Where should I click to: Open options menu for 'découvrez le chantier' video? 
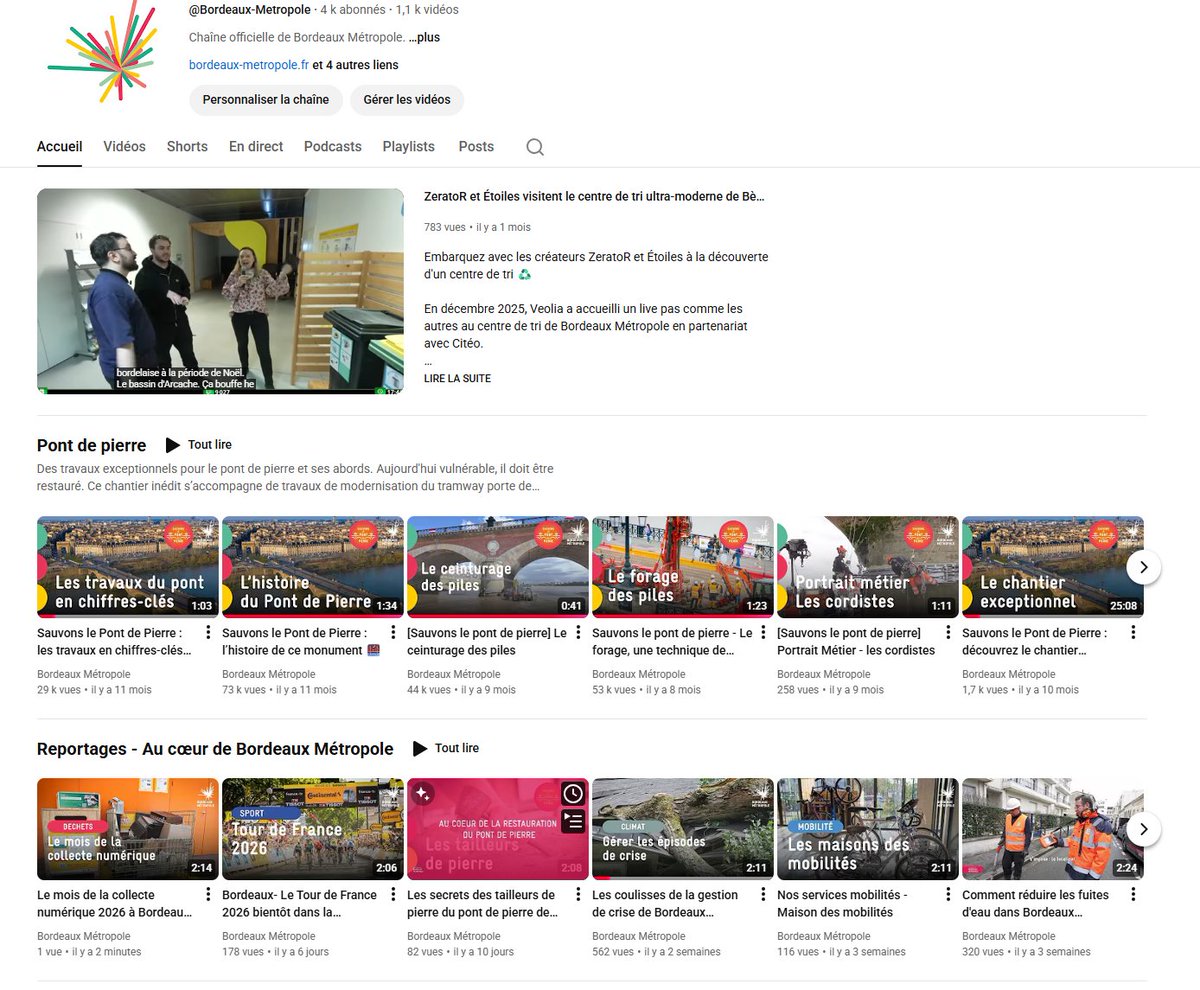(1133, 633)
